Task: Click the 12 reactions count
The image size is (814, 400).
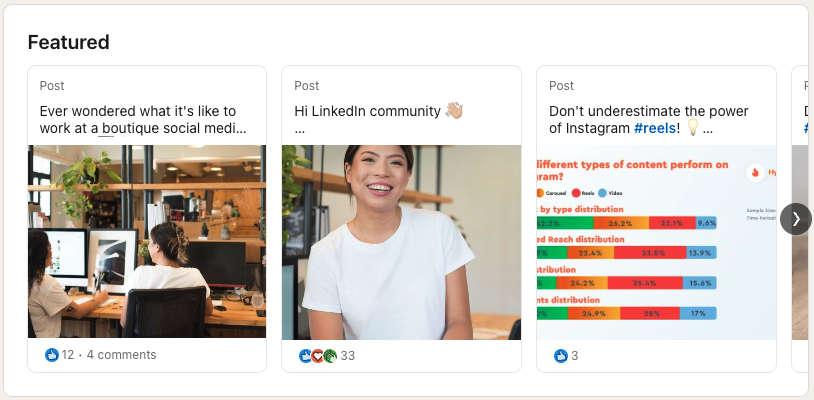Action: click(x=67, y=355)
